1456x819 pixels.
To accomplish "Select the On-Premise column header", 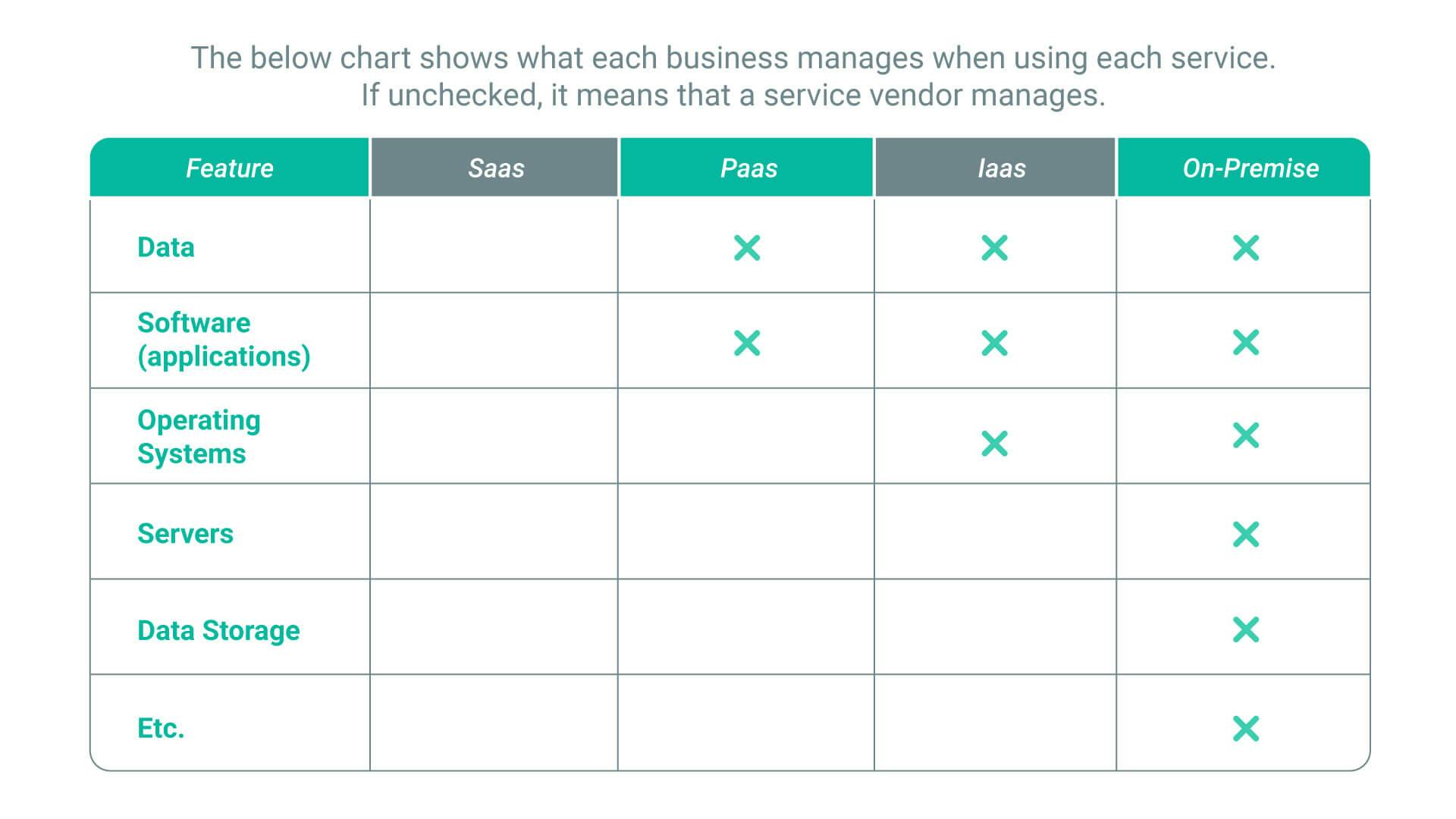I will tap(1250, 168).
